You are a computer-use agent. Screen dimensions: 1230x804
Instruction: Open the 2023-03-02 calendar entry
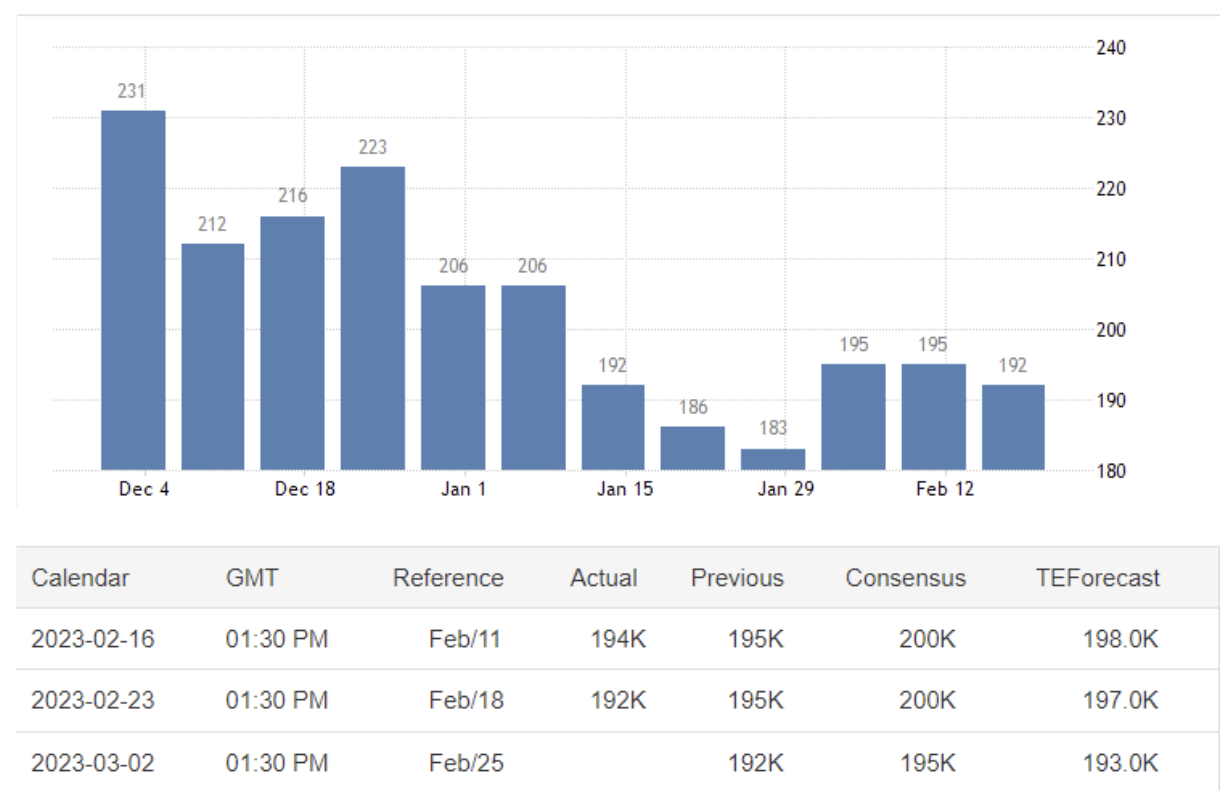93,763
